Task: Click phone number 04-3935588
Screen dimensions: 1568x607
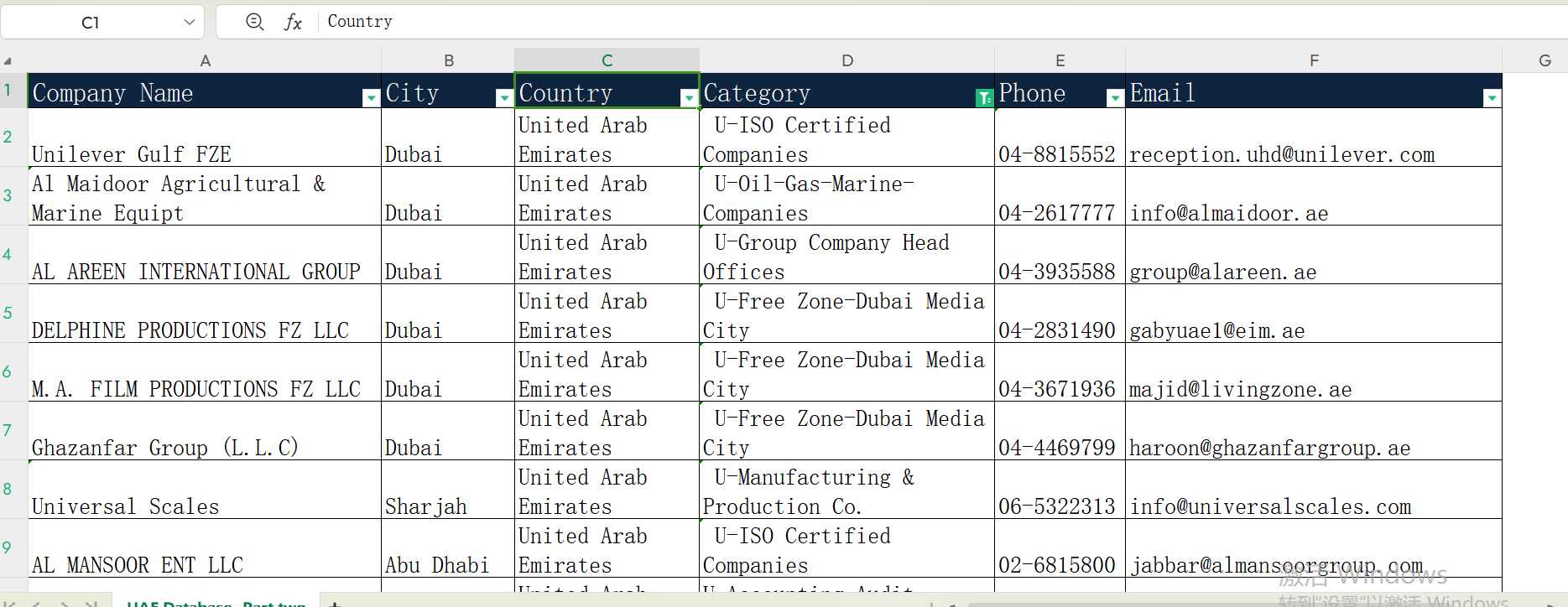Action: 1057,272
